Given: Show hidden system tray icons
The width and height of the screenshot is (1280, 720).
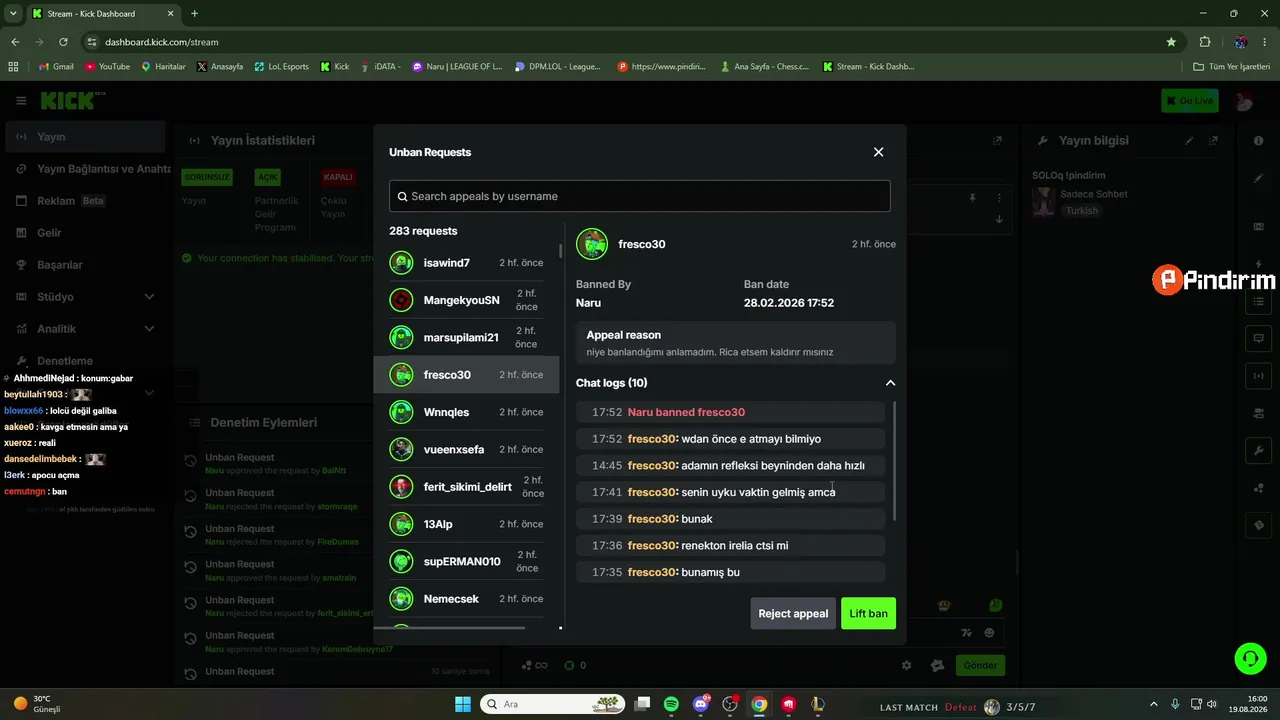Looking at the screenshot, I should click(1153, 704).
